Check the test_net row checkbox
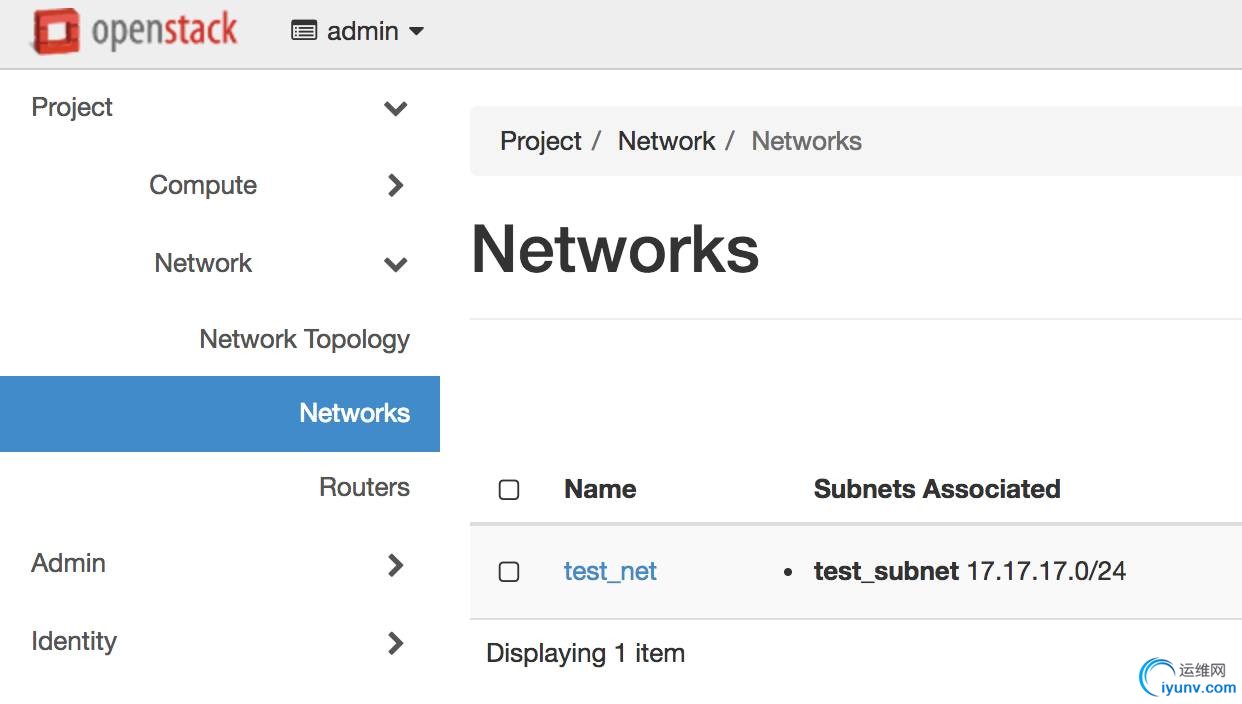Viewport: 1242px width, 704px height. pyautogui.click(x=509, y=572)
